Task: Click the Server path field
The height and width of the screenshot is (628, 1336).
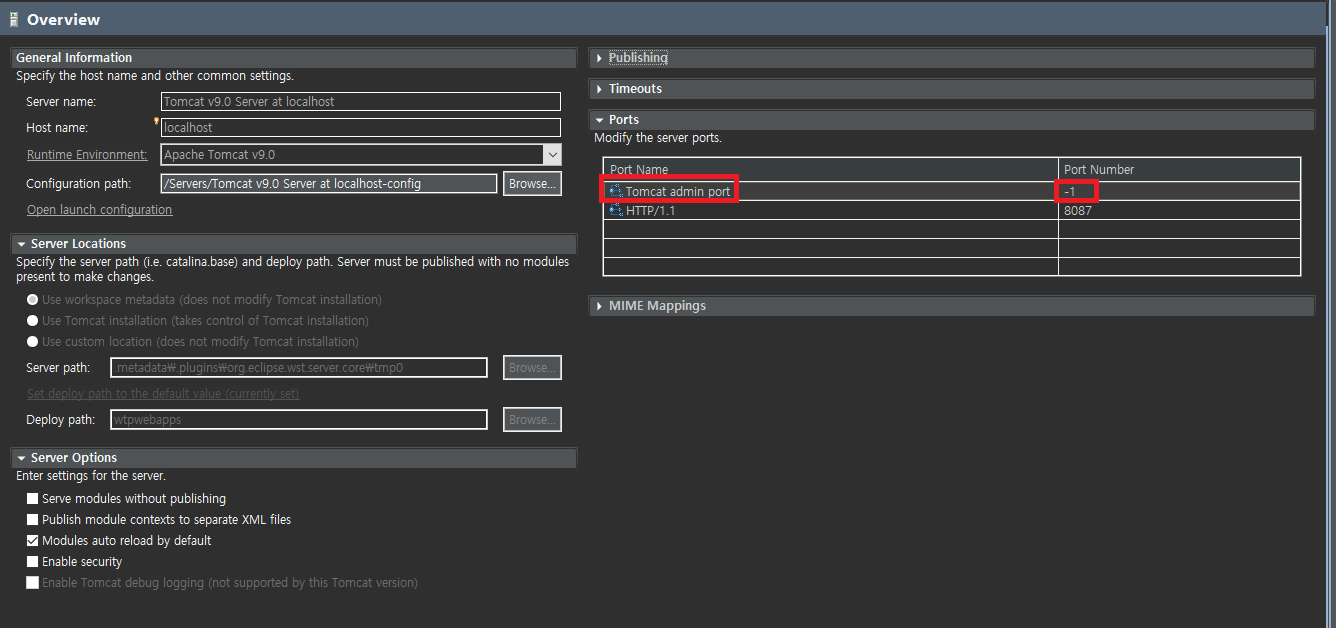Action: 298,368
